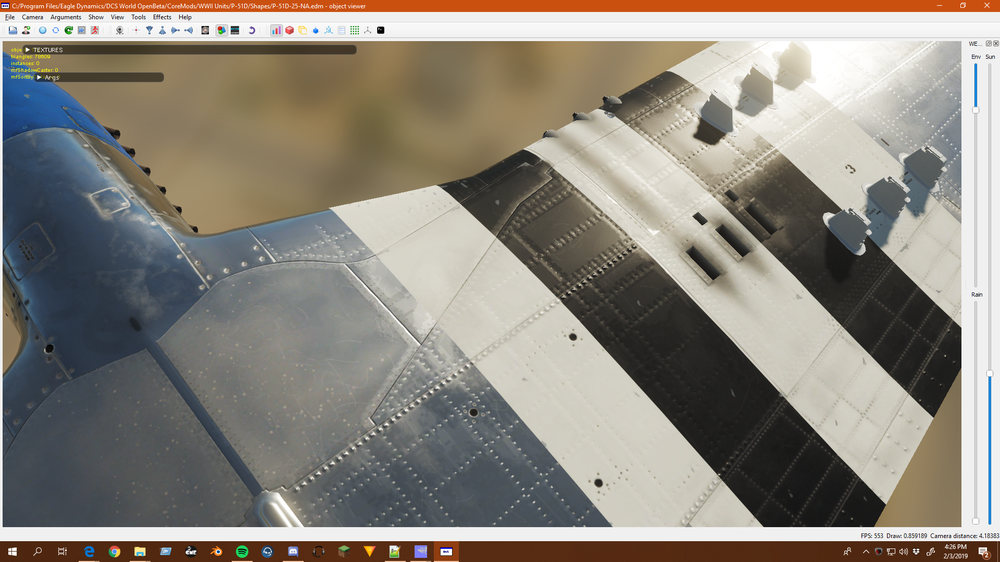
Task: Open Google Chrome from the taskbar
Action: tap(114, 552)
